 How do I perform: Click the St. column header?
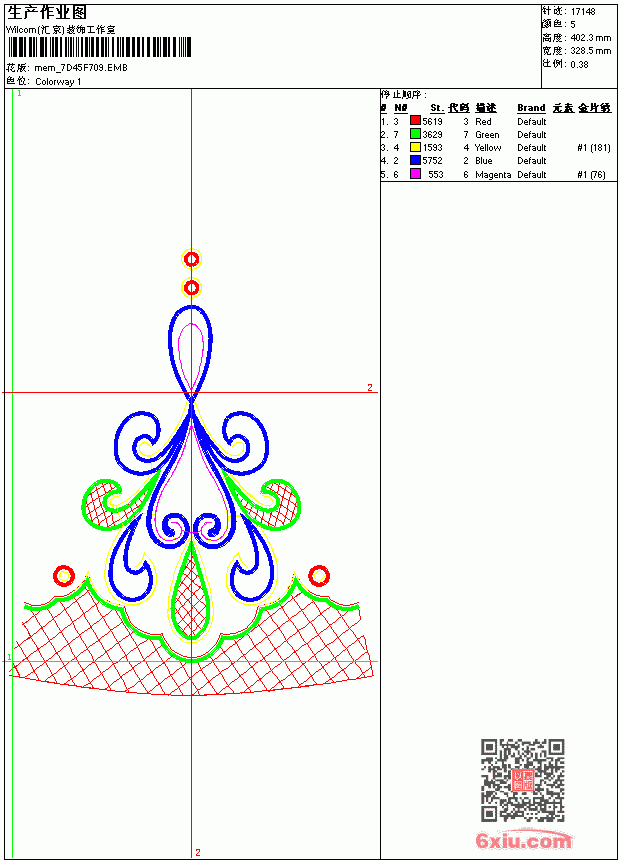coord(437,108)
